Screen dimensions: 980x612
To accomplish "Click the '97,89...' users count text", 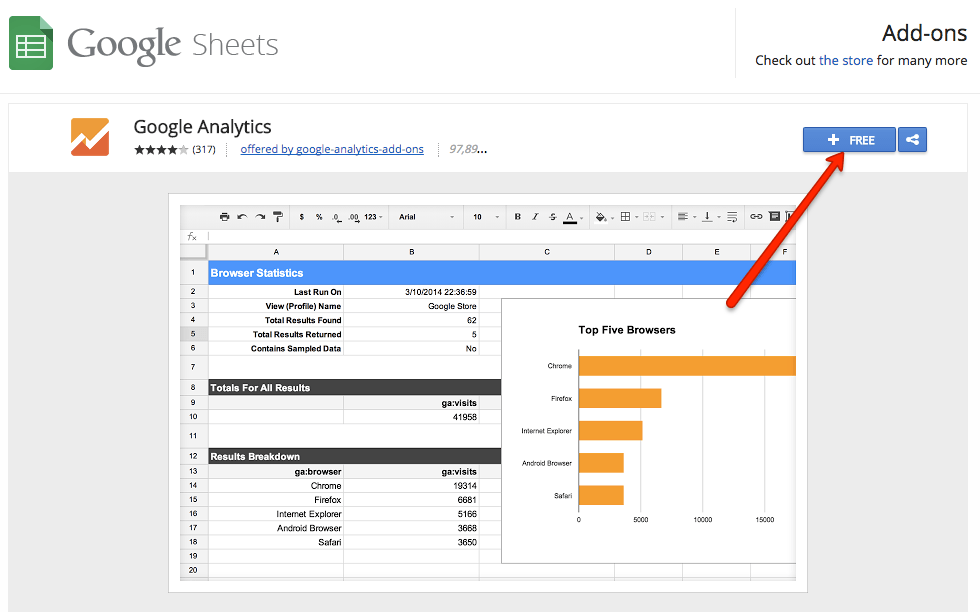I will (x=468, y=149).
